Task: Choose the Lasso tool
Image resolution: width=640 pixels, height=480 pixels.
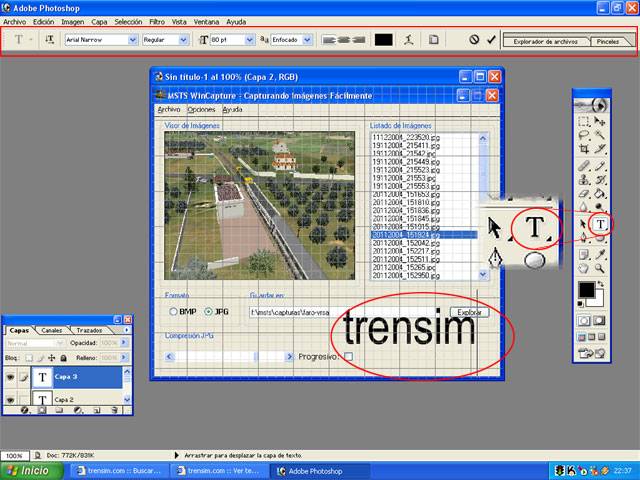Action: (x=583, y=133)
